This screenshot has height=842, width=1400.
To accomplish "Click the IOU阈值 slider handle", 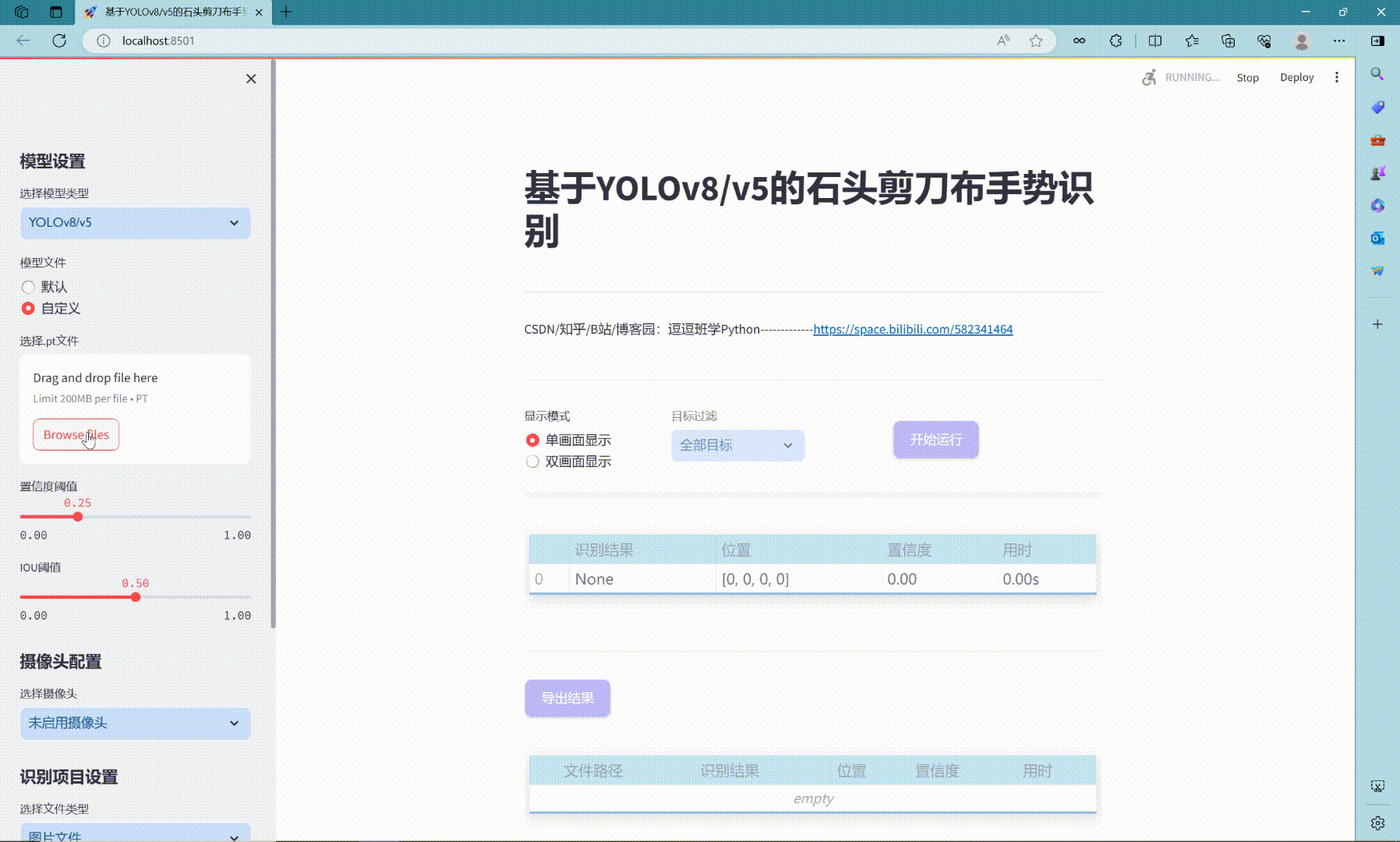I will [136, 597].
